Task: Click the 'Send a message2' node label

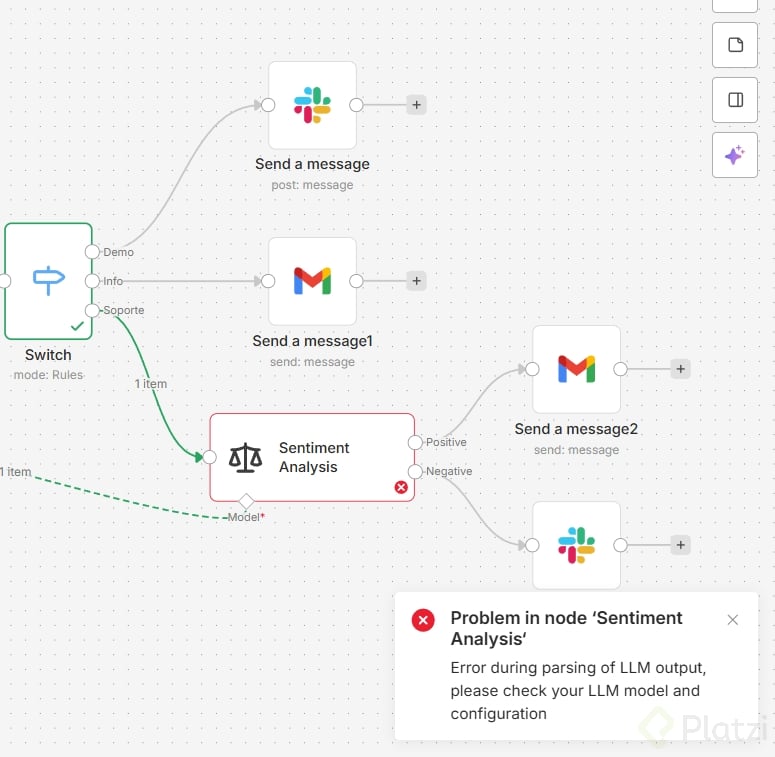Action: point(576,429)
